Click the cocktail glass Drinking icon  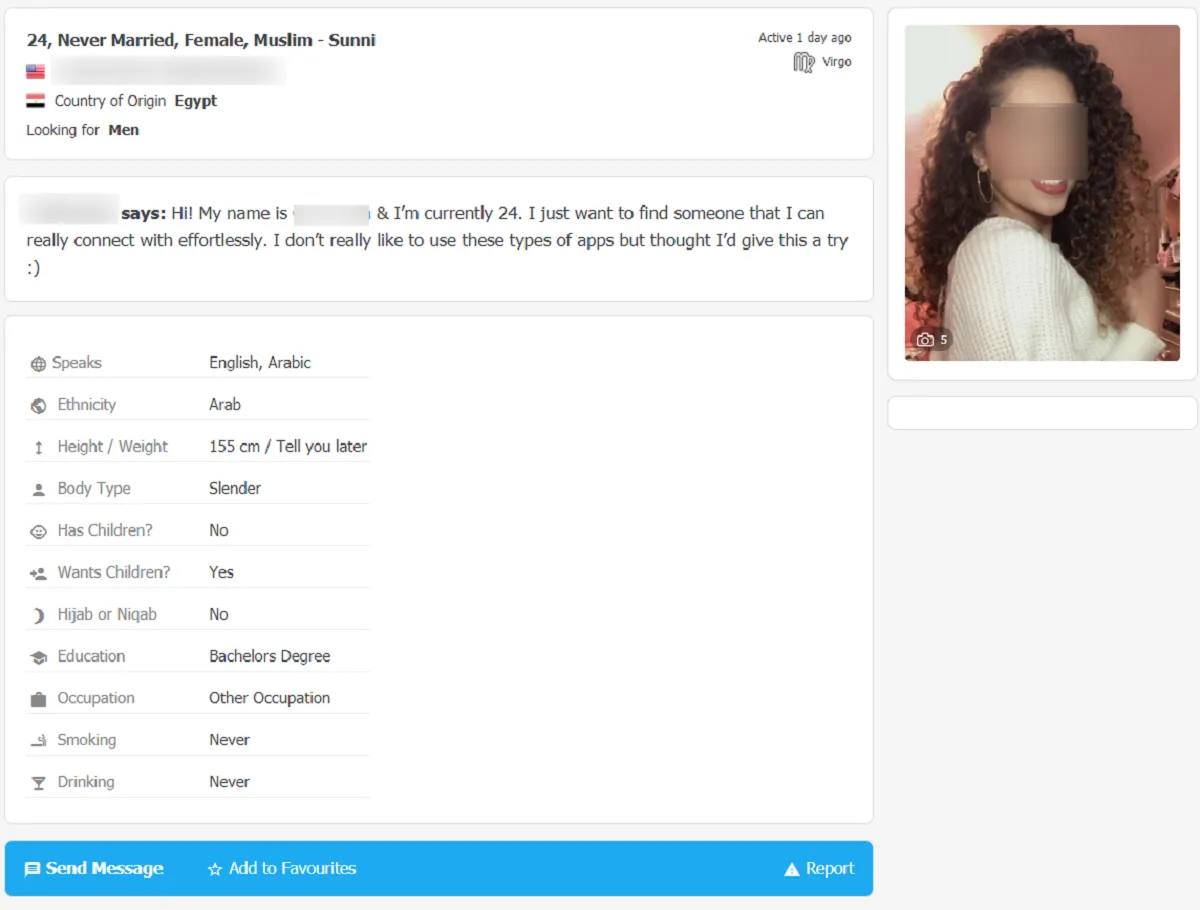38,784
